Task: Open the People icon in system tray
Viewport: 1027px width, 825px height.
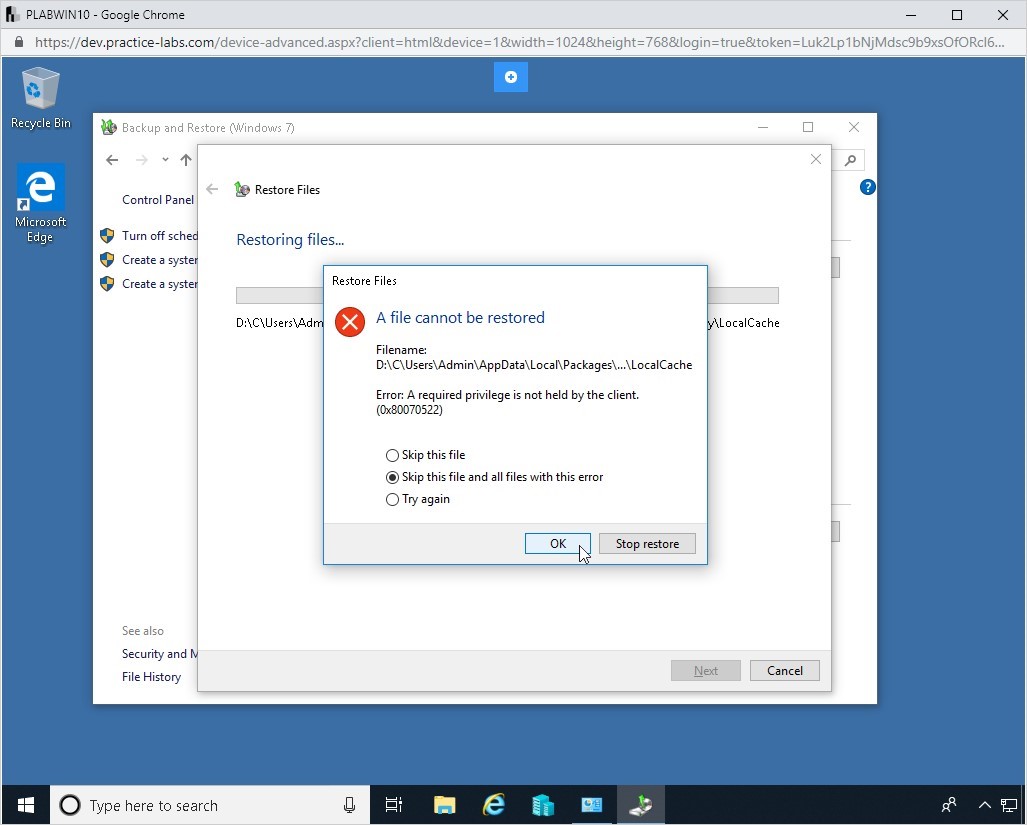Action: [949, 804]
